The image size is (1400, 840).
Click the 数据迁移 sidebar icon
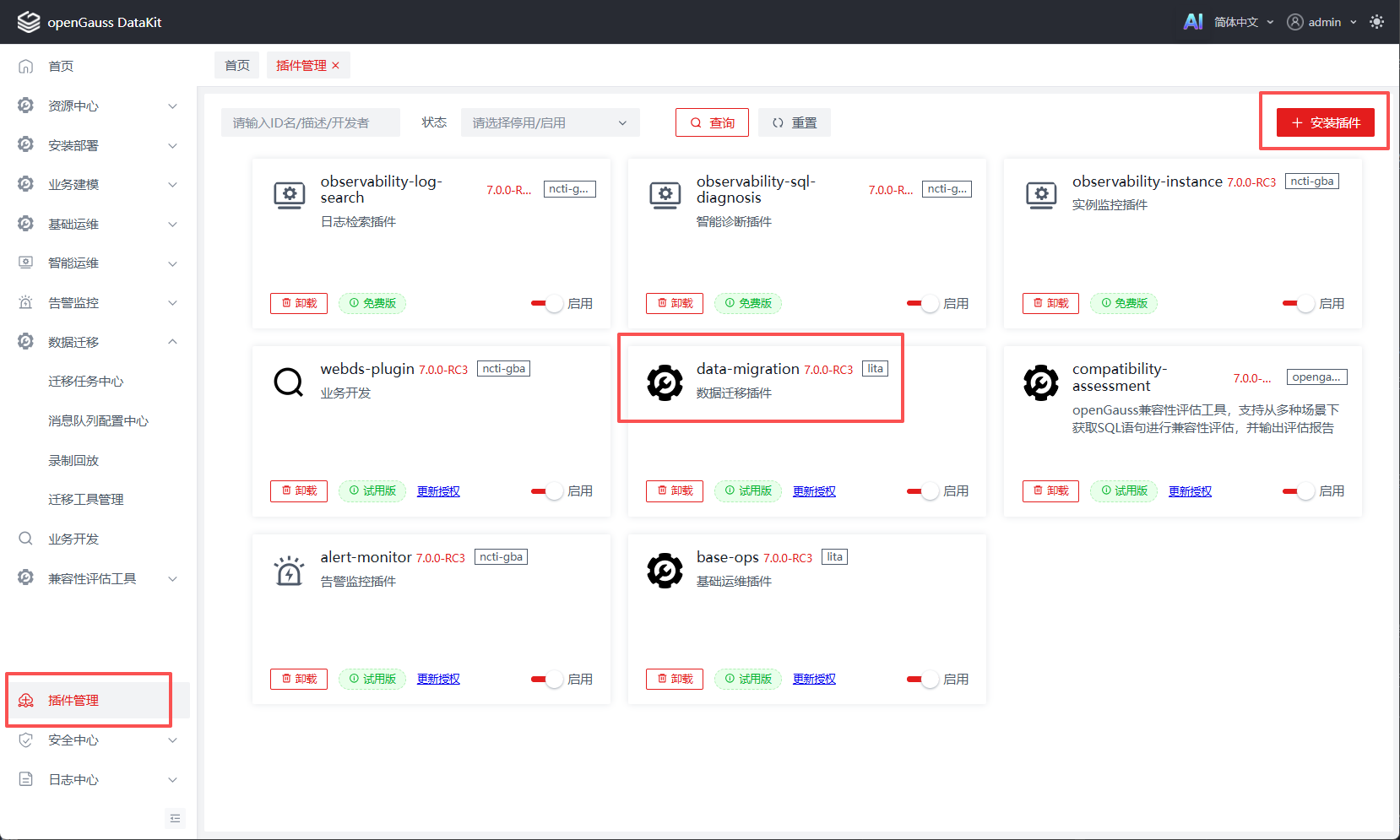click(x=26, y=342)
